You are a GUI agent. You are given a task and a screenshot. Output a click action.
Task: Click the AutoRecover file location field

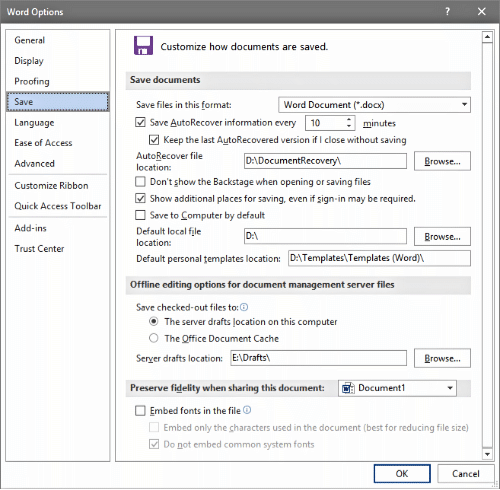325,161
